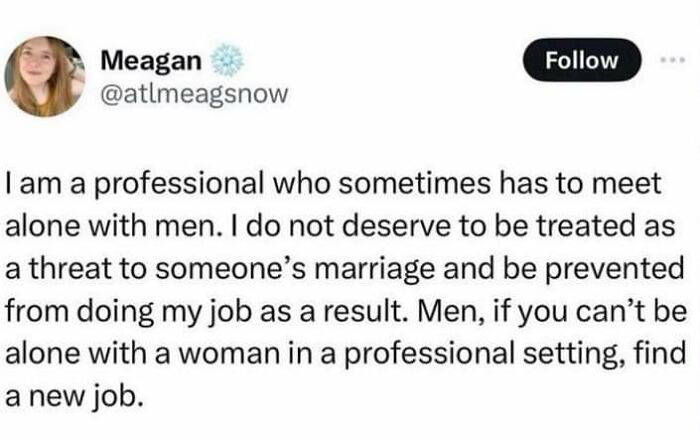Image resolution: width=700 pixels, height=440 pixels.
Task: Click the snowflake emoji beside Meagan
Action: (x=228, y=62)
